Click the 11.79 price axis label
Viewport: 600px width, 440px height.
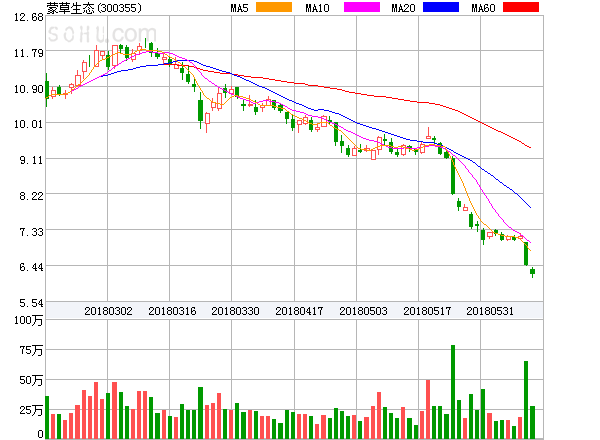point(29,53)
